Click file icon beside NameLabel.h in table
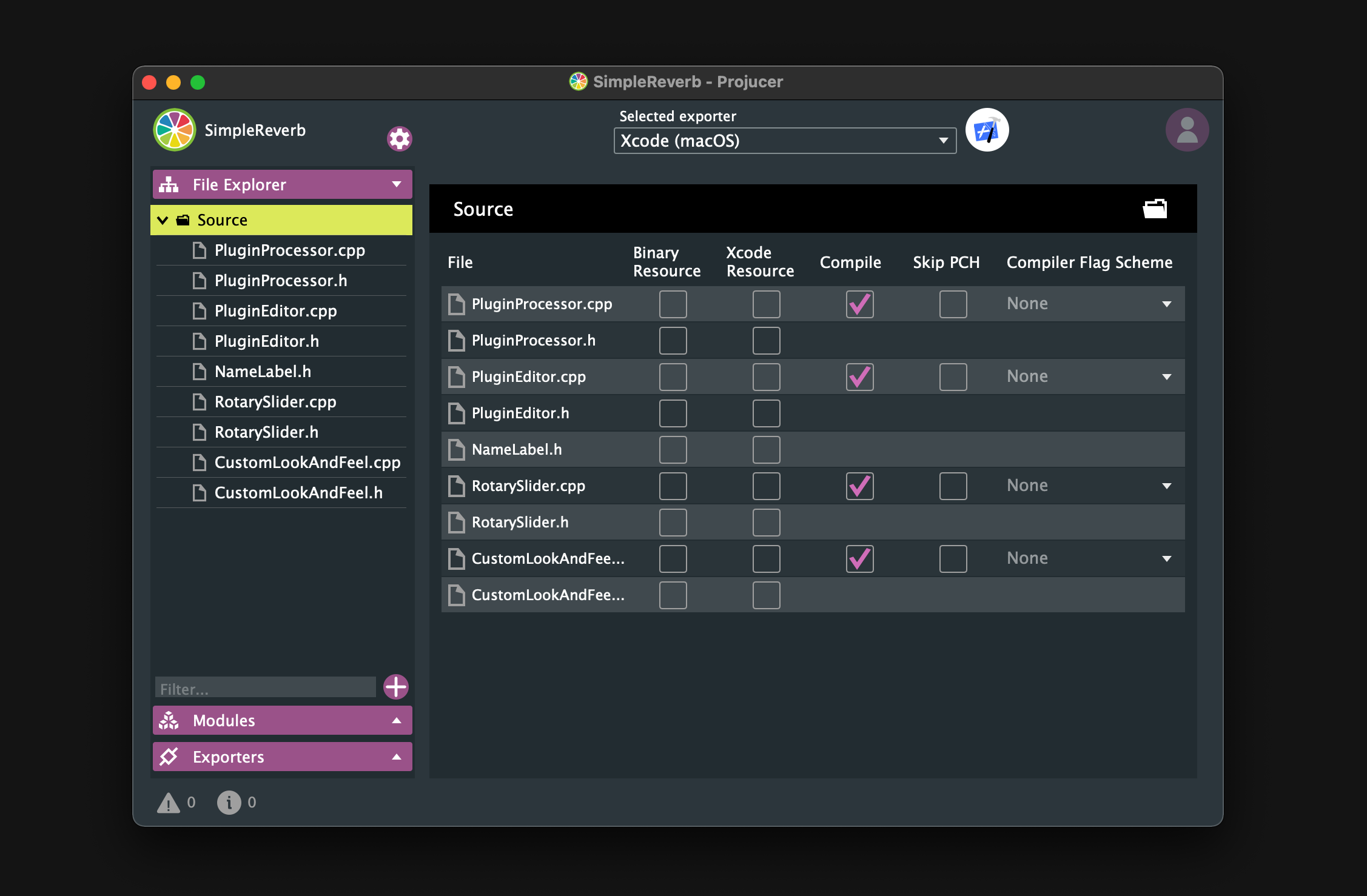 pyautogui.click(x=456, y=449)
